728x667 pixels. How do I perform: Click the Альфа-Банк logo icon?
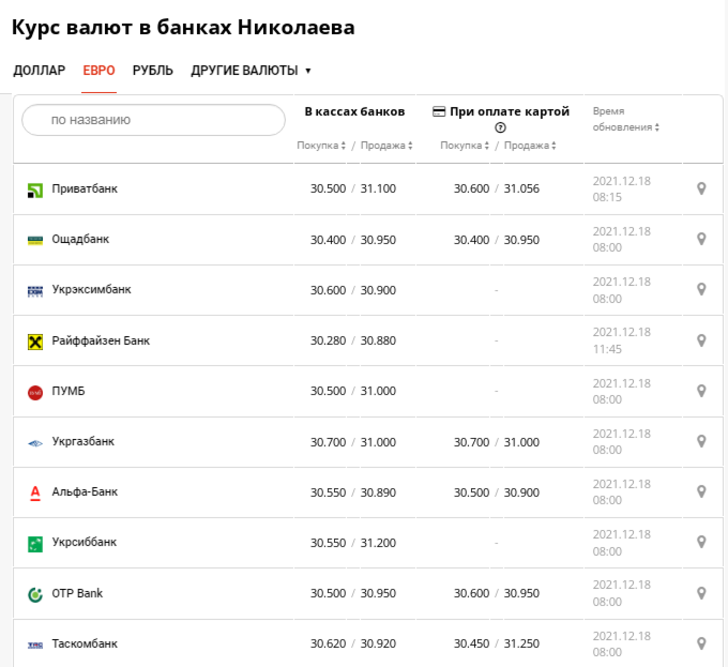point(35,492)
